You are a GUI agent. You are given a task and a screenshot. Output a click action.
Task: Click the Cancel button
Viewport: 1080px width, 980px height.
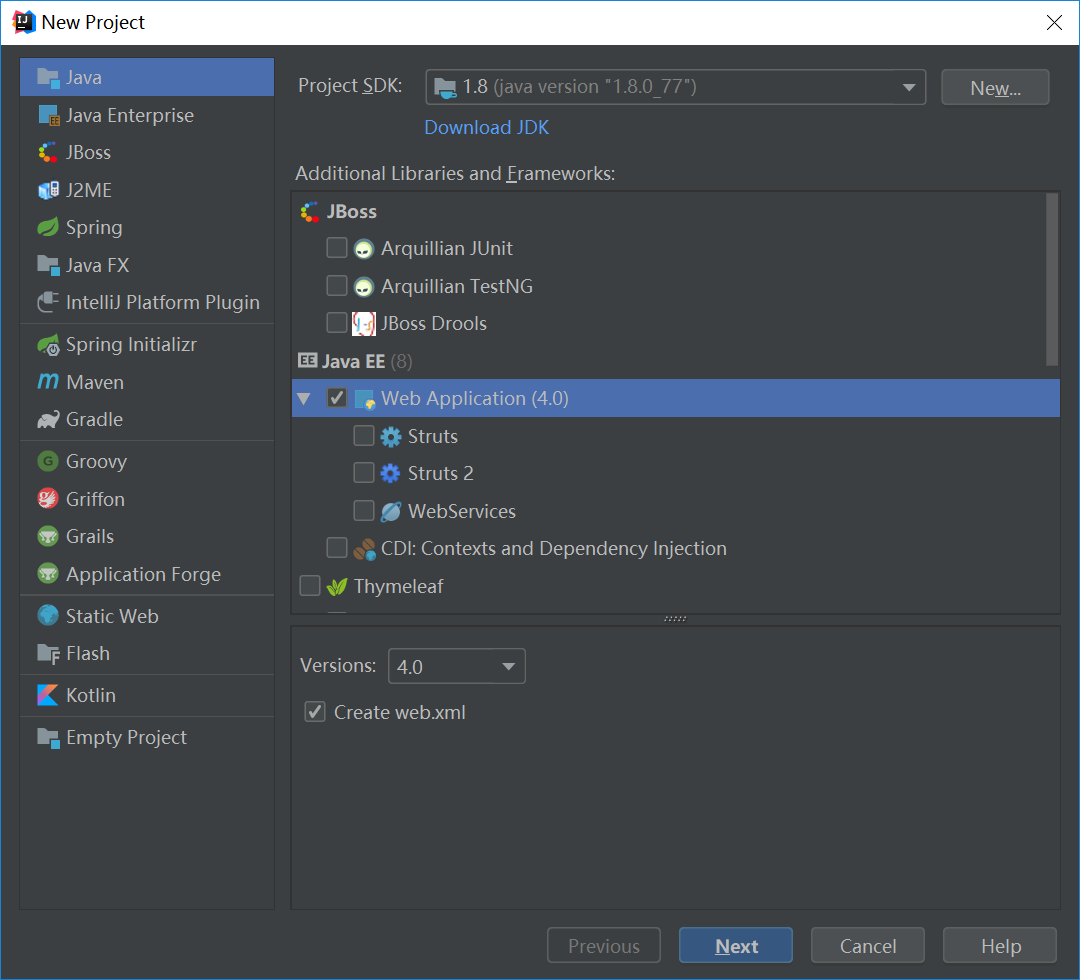click(x=868, y=946)
